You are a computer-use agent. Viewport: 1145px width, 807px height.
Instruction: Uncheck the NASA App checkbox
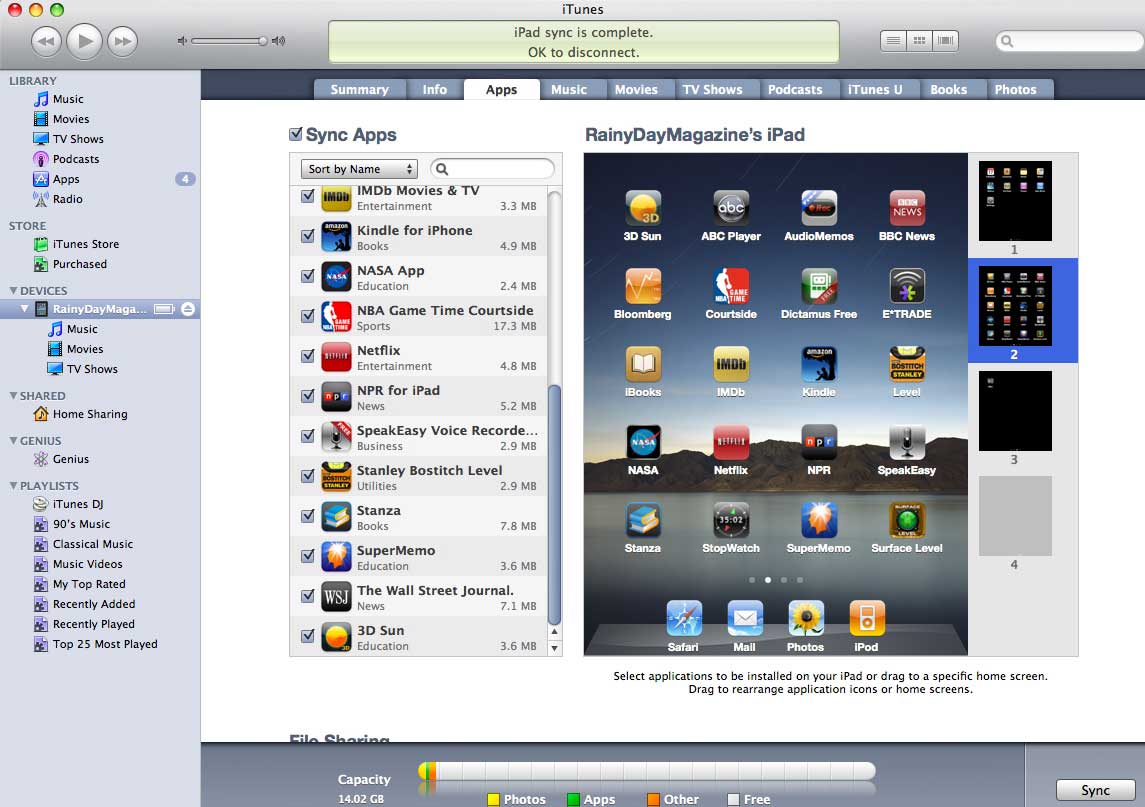(308, 276)
